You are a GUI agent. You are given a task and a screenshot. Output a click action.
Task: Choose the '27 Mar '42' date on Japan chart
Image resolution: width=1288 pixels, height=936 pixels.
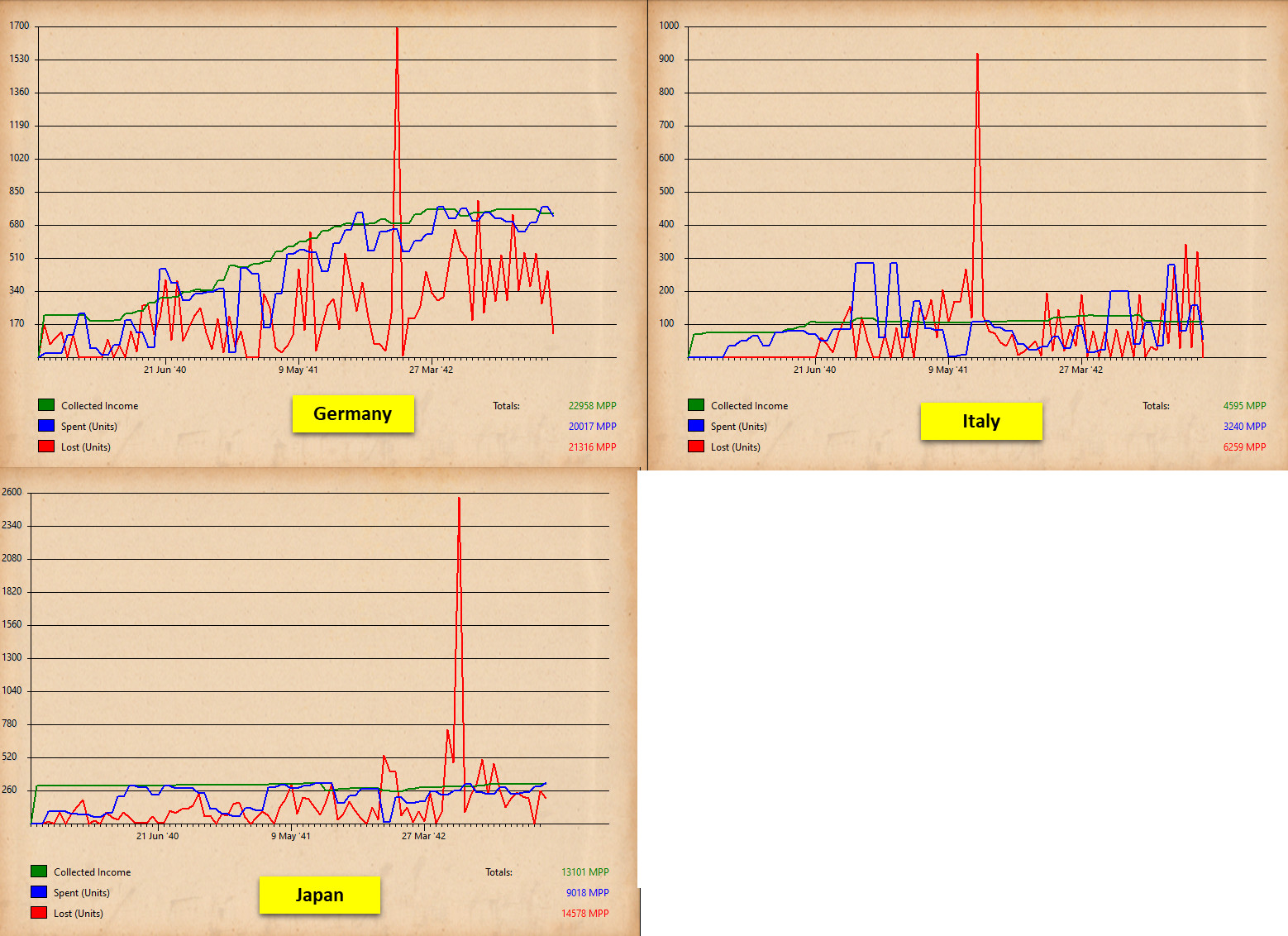pyautogui.click(x=424, y=836)
